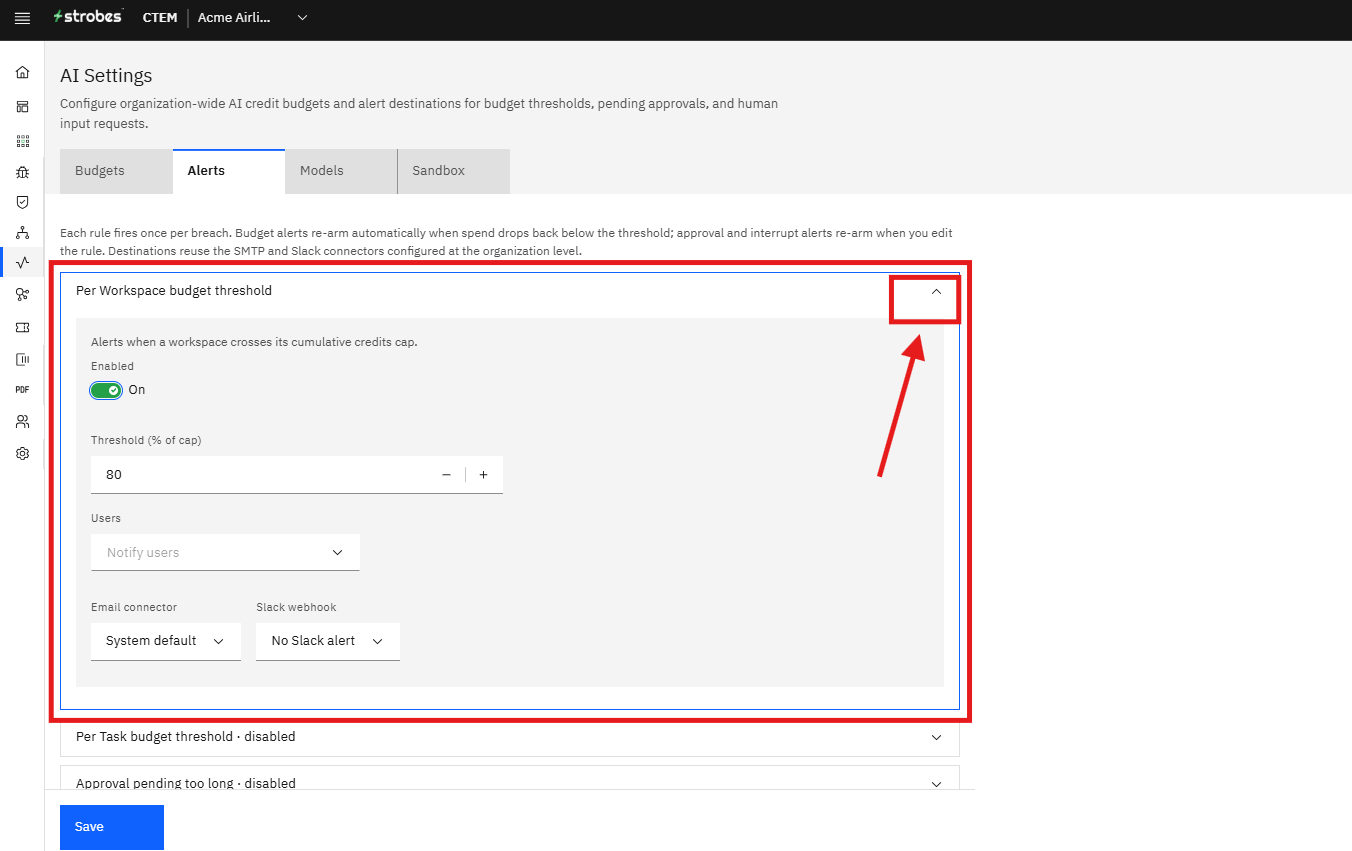Screen dimensions: 1352x851
Task: Open the users sidebar icon
Action: [22, 421]
